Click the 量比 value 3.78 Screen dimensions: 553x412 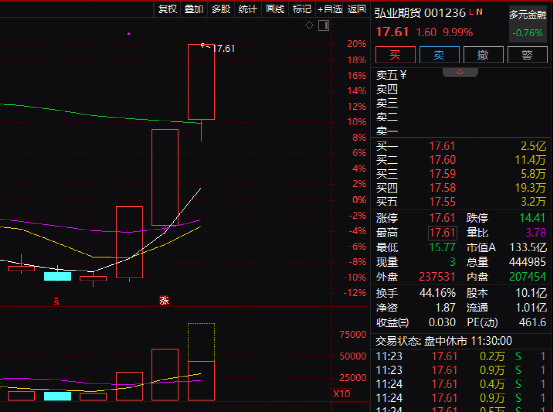pos(536,232)
